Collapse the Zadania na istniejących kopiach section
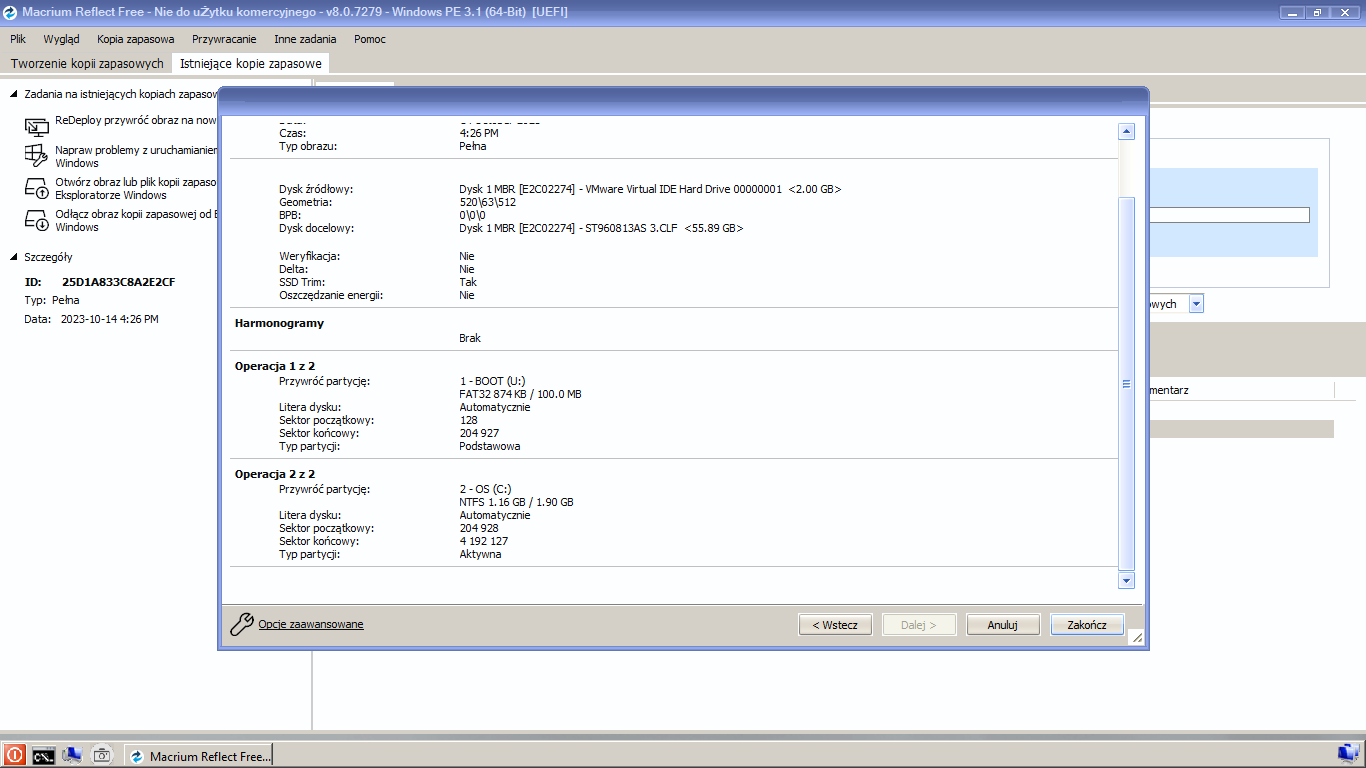1366x768 pixels. [x=14, y=94]
